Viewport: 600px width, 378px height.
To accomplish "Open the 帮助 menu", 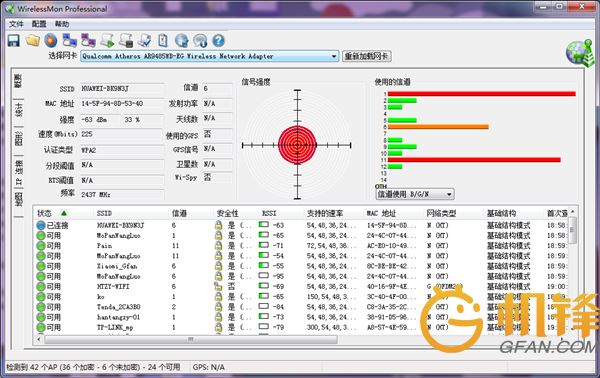I will pyautogui.click(x=62, y=24).
